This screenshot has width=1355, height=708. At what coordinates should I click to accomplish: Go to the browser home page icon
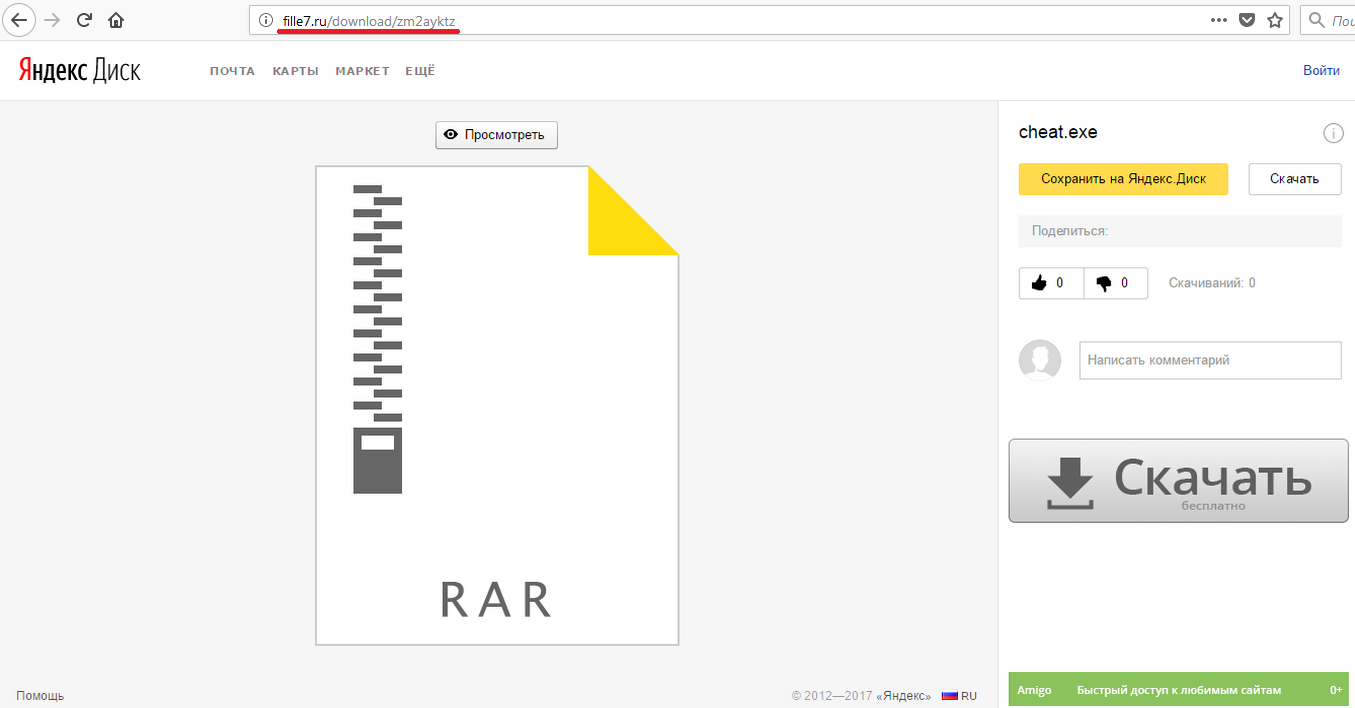(116, 19)
